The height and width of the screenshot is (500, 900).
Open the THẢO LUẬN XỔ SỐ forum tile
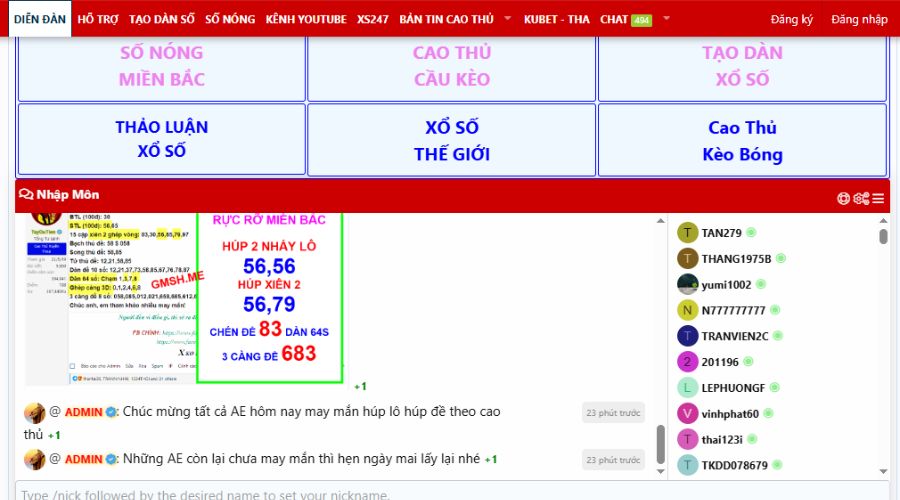(x=163, y=140)
